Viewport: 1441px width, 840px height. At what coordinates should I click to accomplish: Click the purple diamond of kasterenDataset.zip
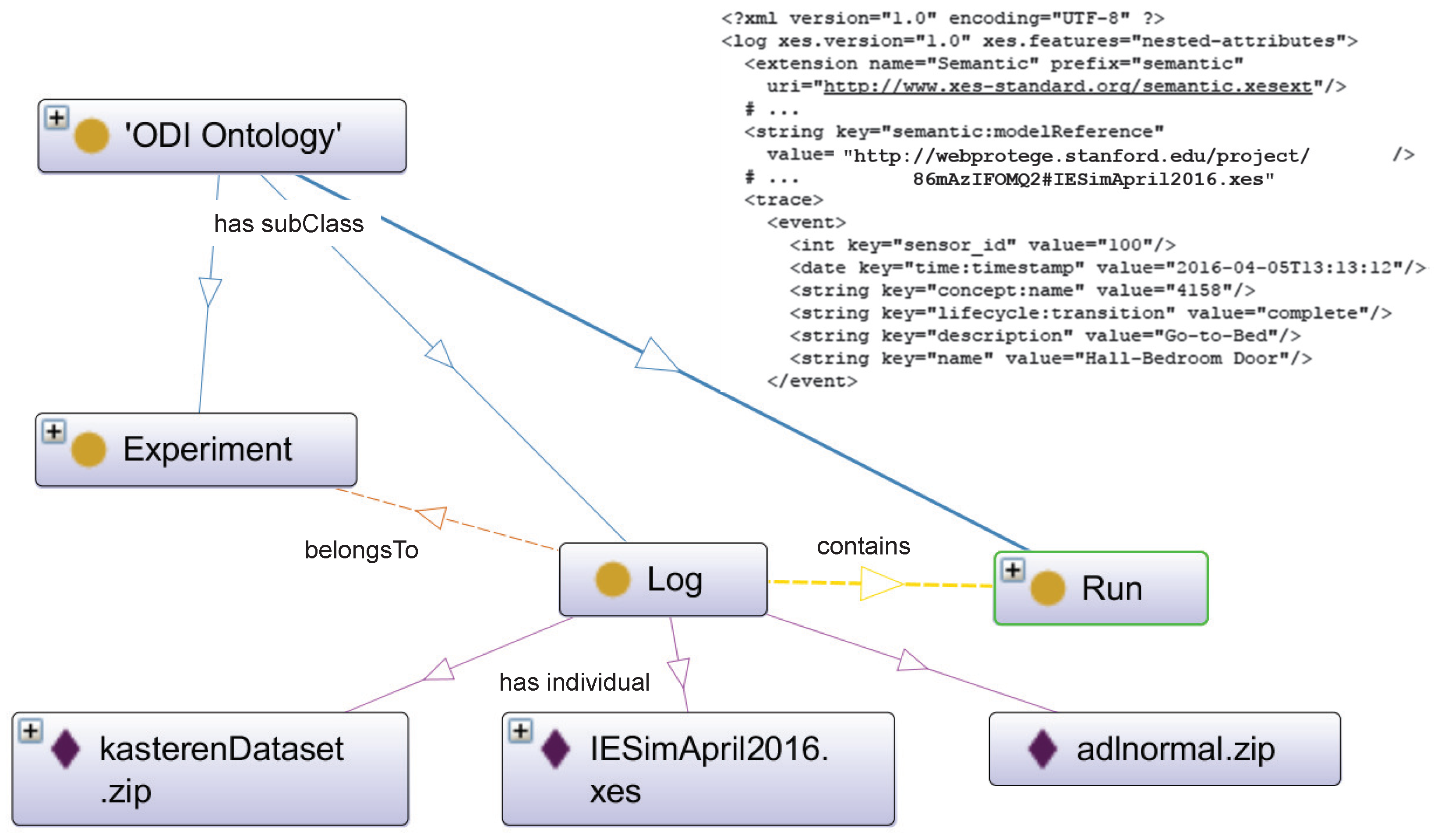pos(65,748)
